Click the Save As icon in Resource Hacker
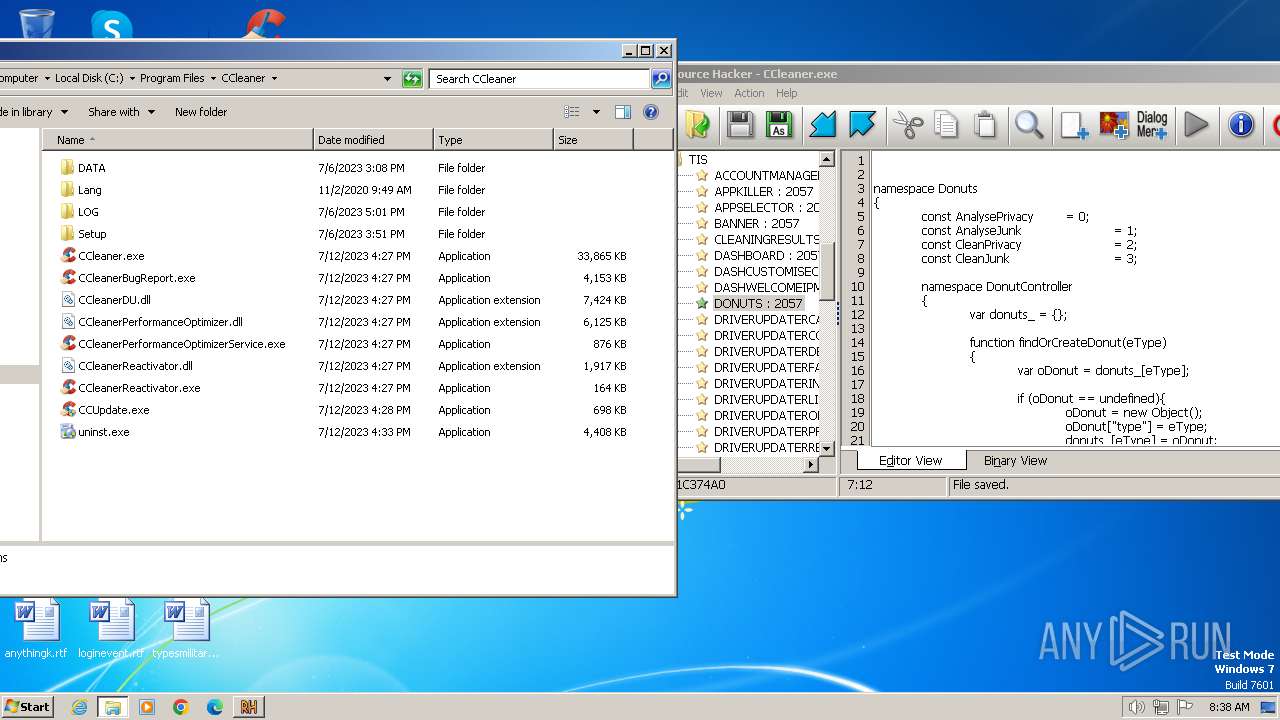 (x=778, y=125)
